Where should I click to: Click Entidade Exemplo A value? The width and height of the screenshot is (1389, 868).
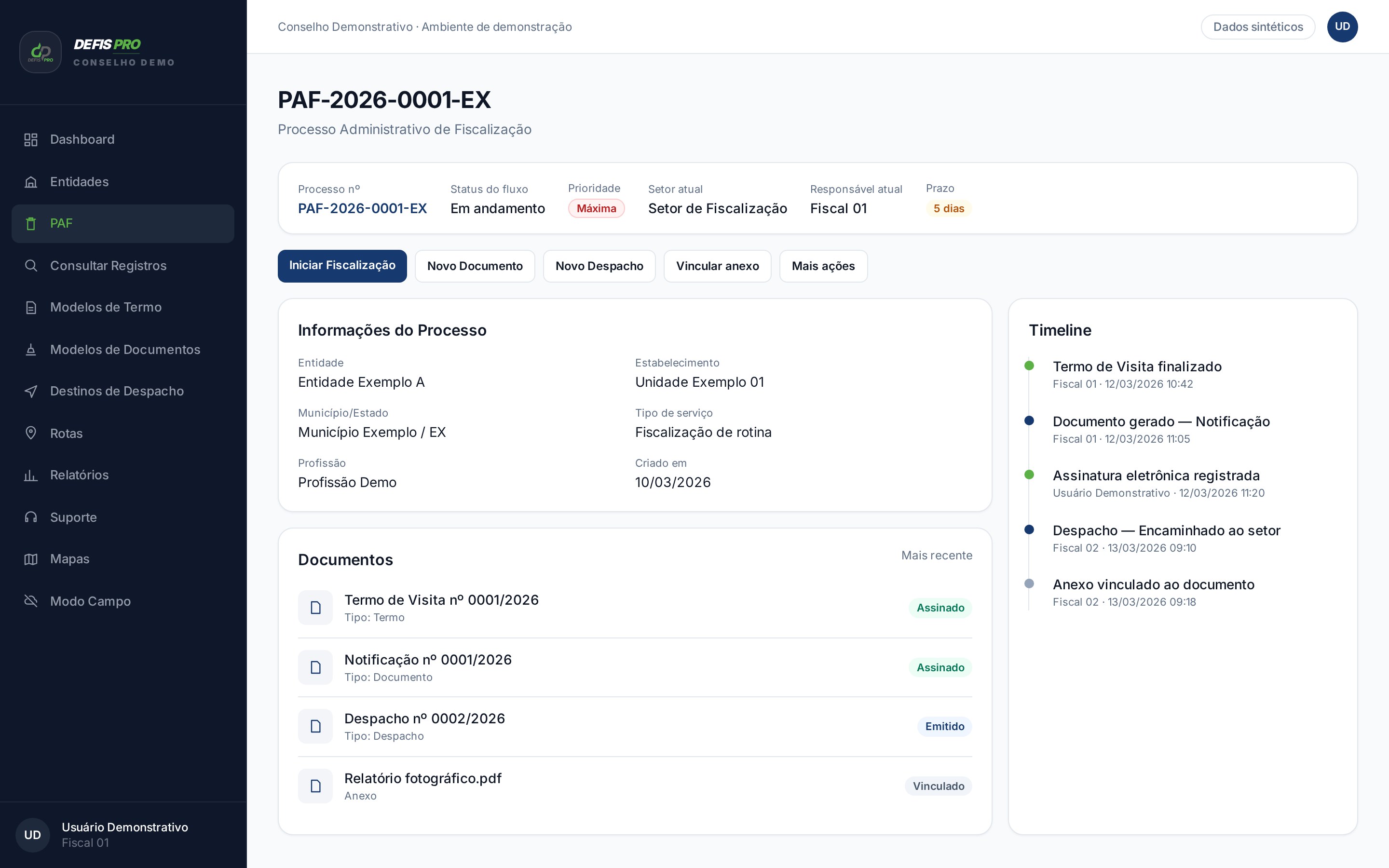pos(361,382)
